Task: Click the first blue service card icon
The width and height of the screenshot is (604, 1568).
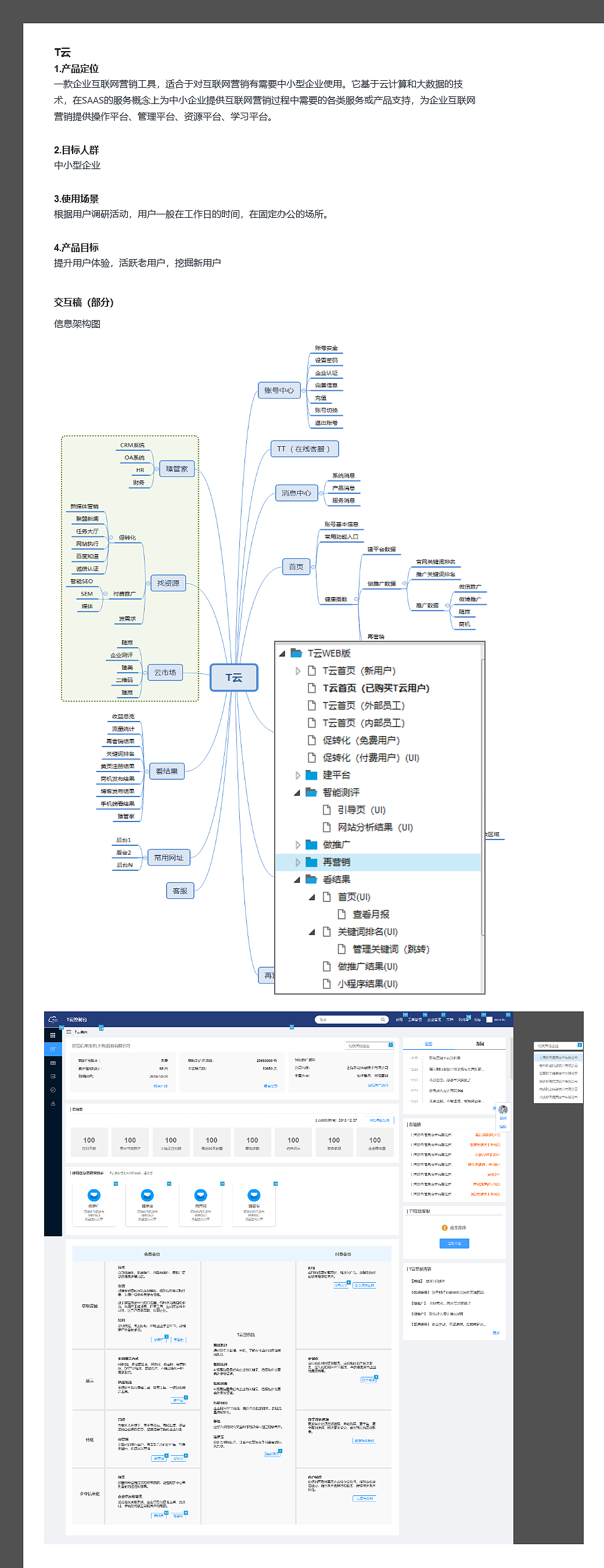Action: (94, 1195)
